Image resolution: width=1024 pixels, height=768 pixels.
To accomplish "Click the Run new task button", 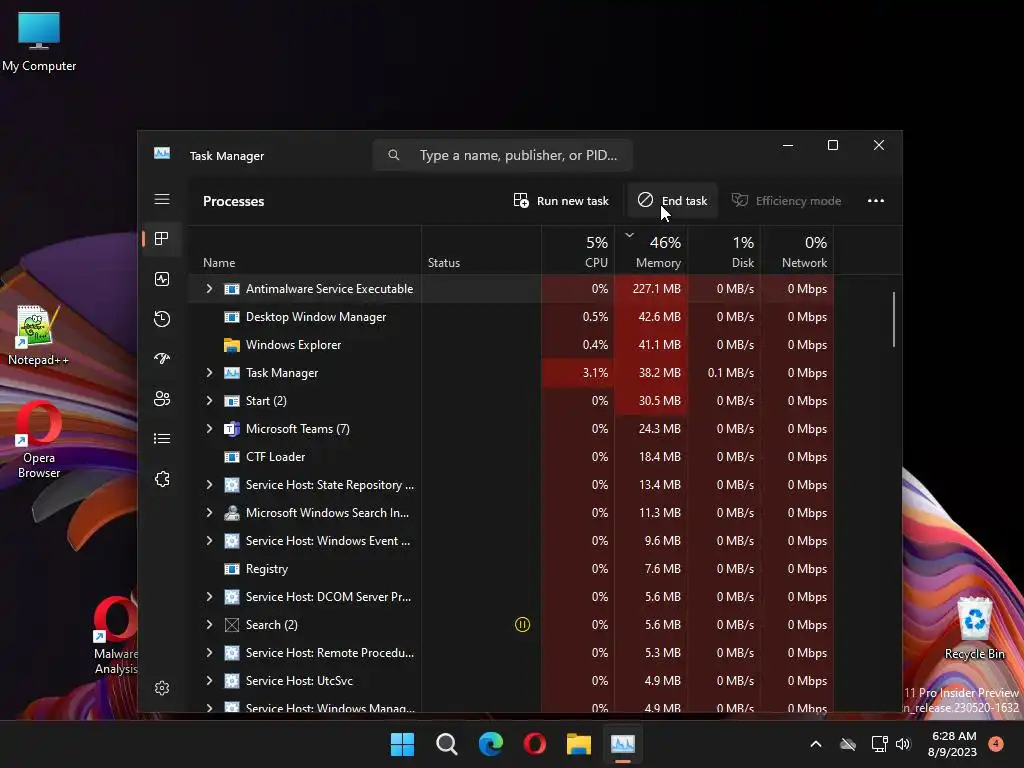I will [x=561, y=200].
